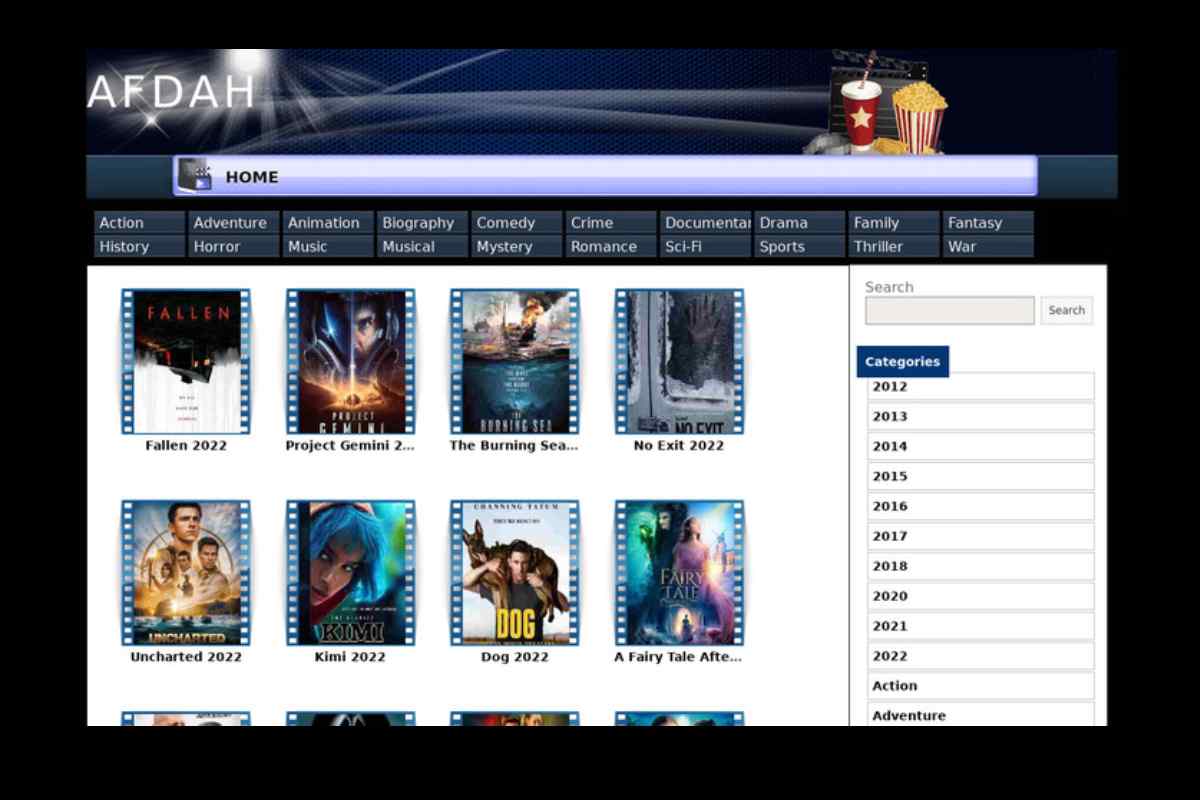Browse the Mystery genre
The image size is (1200, 800).
[517, 247]
